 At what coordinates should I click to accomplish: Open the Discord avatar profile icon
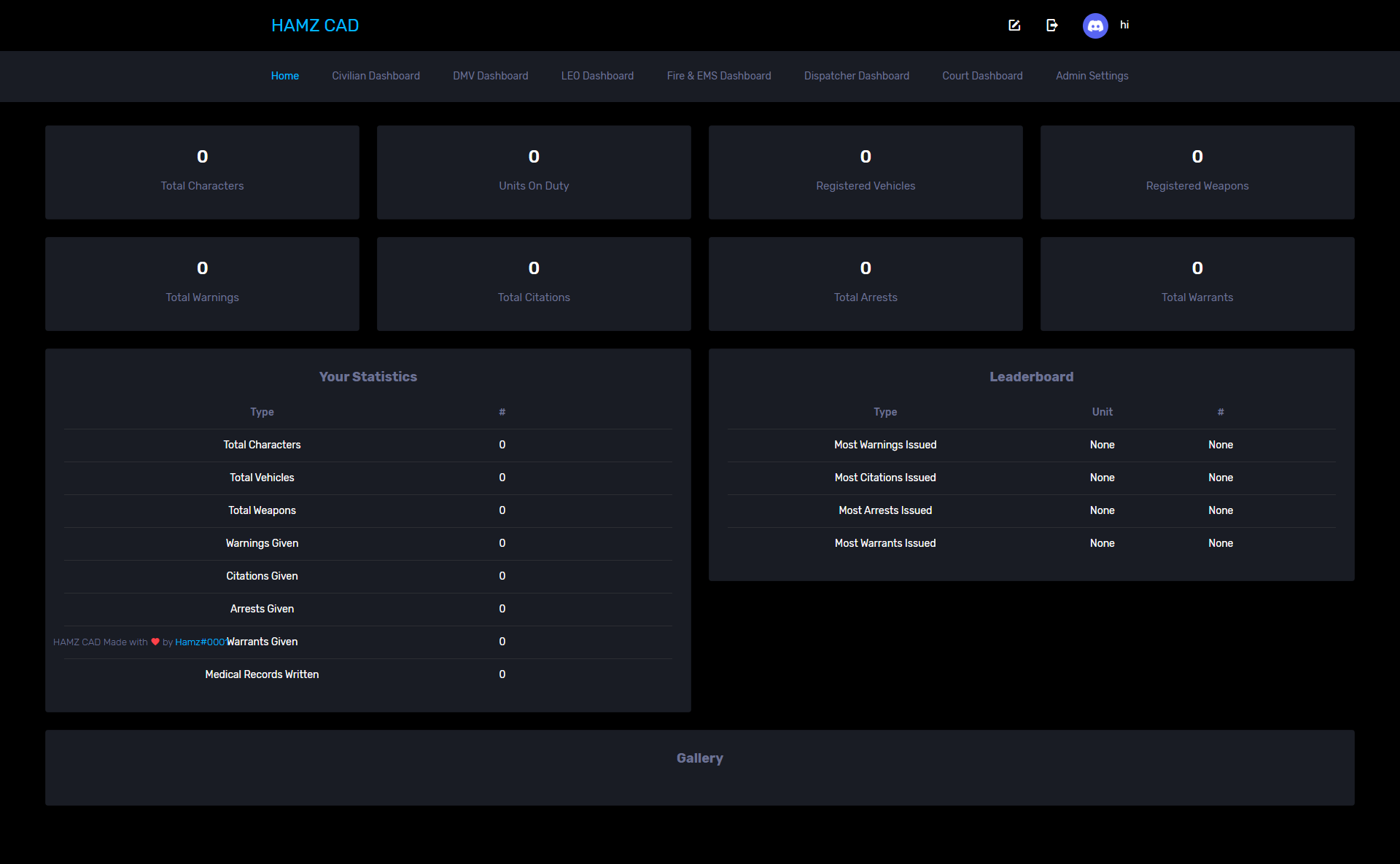click(1095, 26)
